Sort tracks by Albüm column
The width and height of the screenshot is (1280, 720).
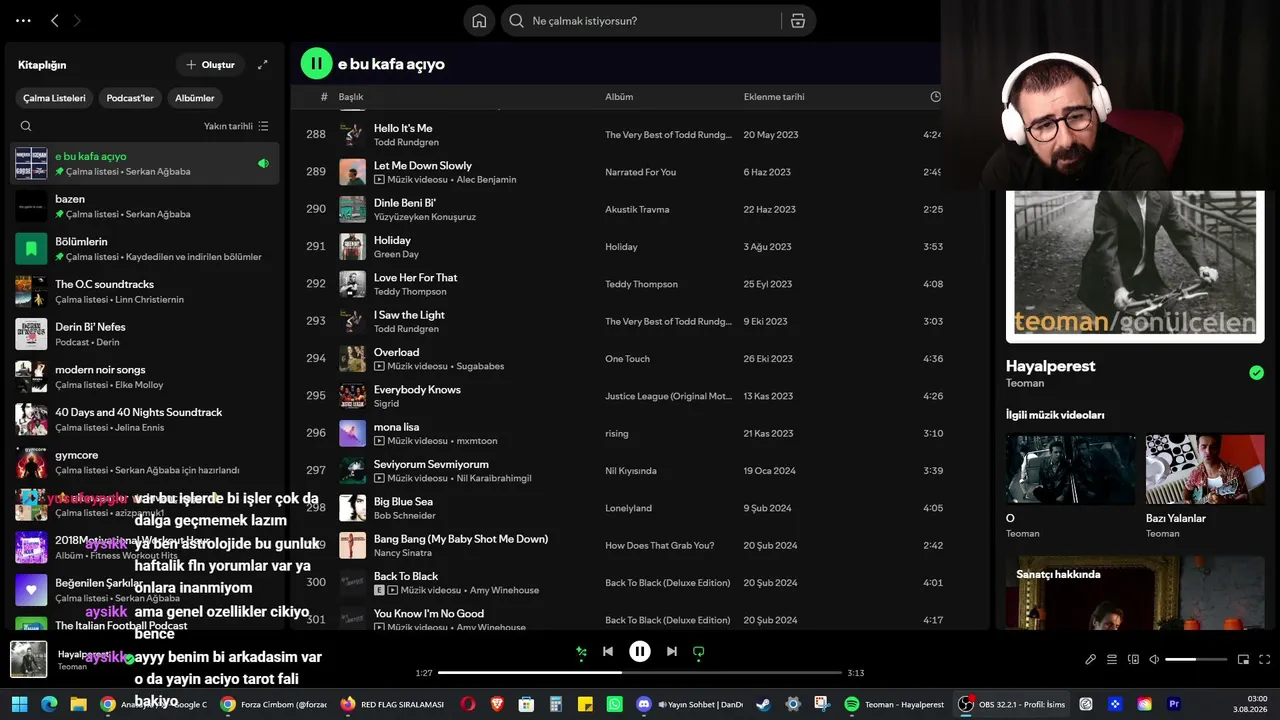click(x=619, y=97)
